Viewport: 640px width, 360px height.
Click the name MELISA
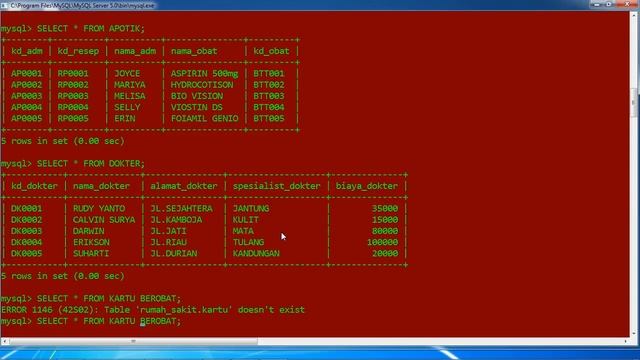coord(130,96)
